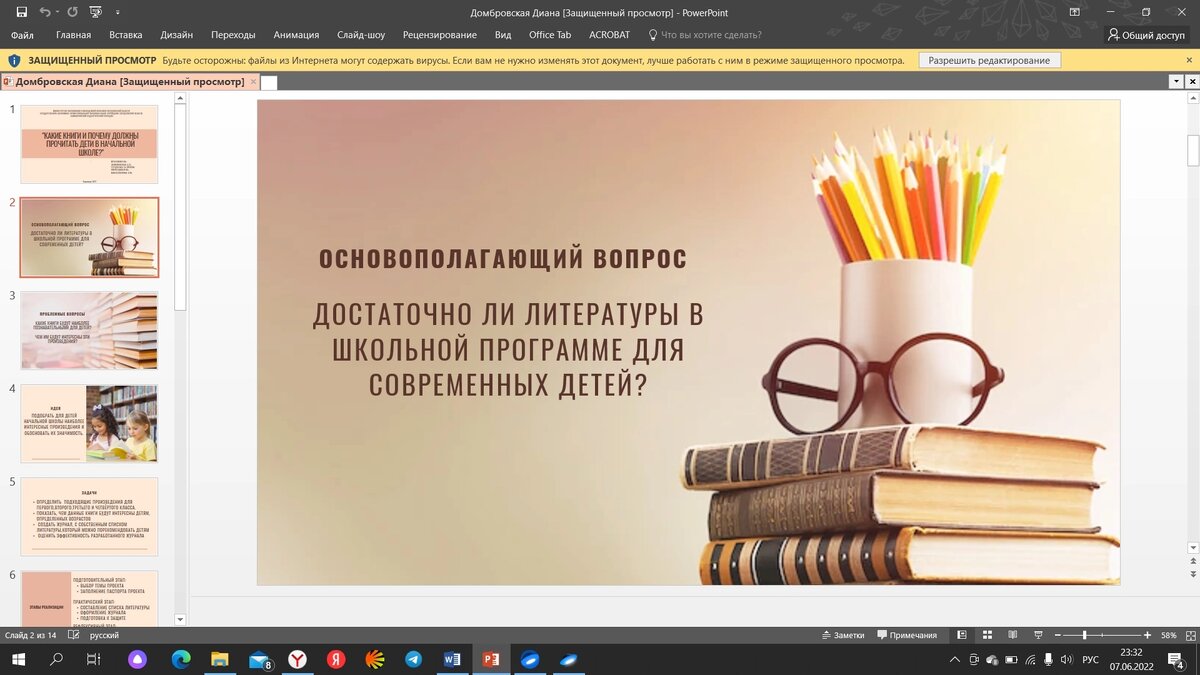
Task: Click the Redo/Repeat icon
Action: click(72, 12)
